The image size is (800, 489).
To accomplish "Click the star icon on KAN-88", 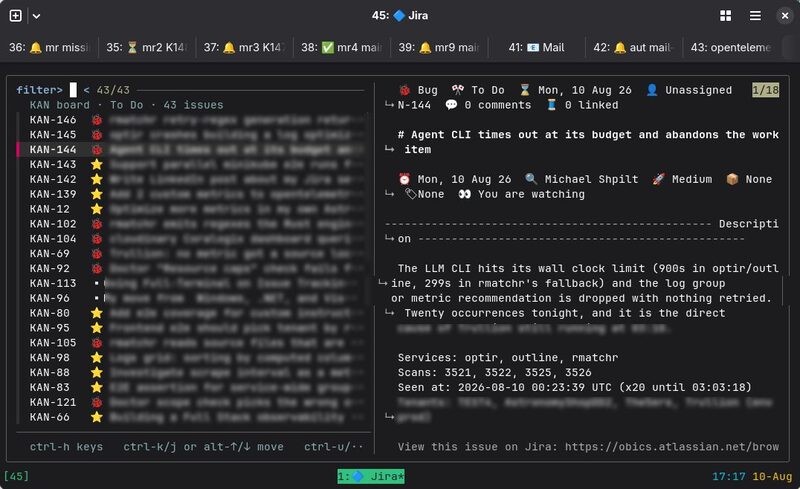I will (96, 373).
